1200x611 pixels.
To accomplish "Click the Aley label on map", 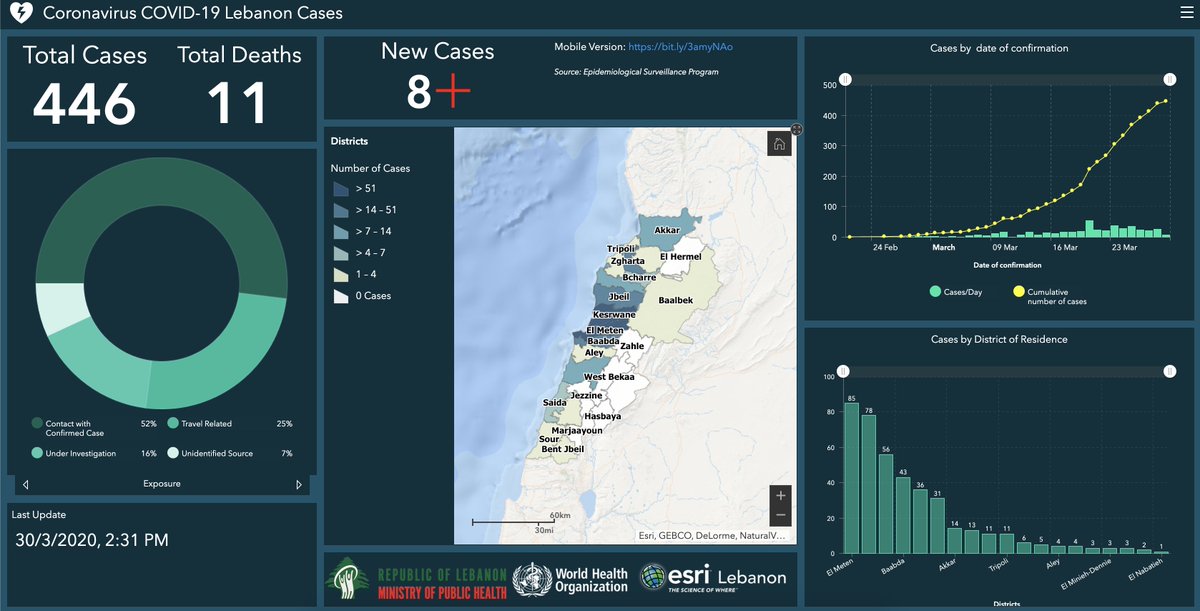I will [x=594, y=353].
